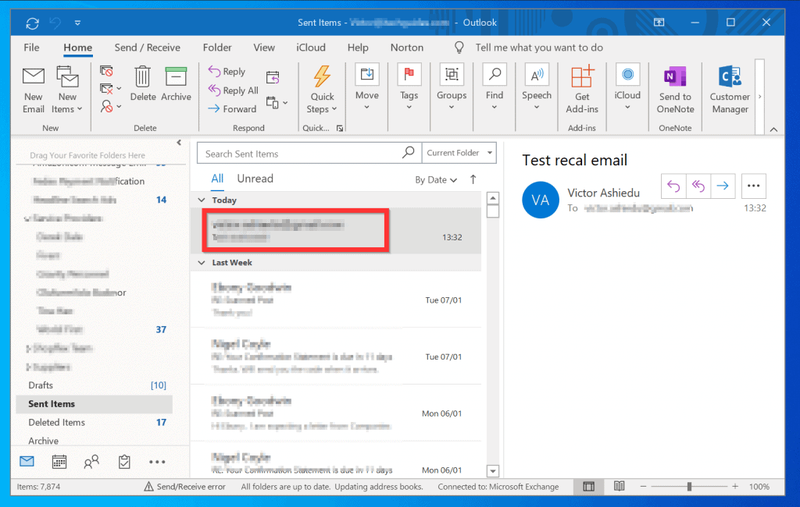Click Tell me what you want to do
This screenshot has height=507, width=800.
click(x=539, y=47)
